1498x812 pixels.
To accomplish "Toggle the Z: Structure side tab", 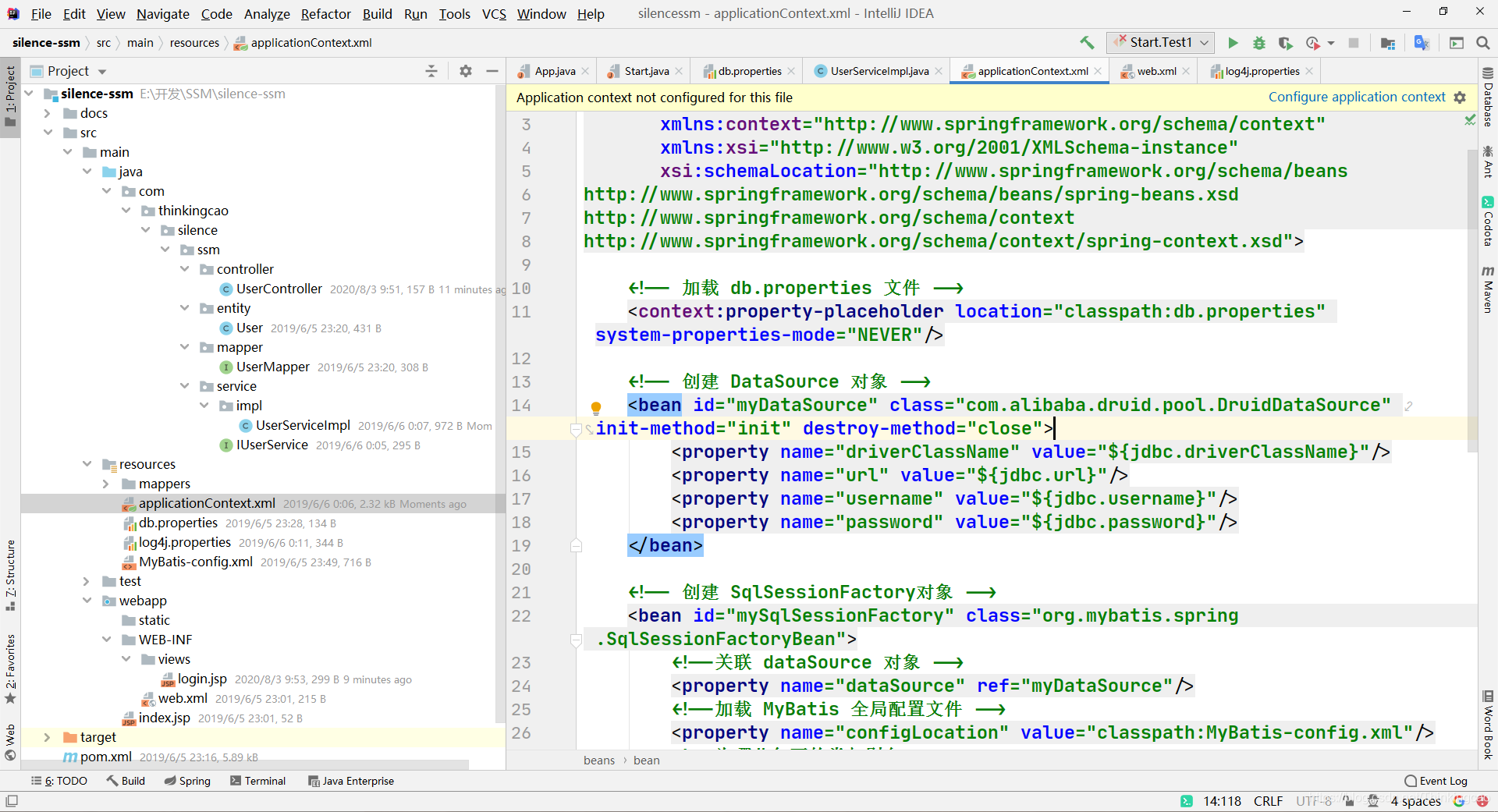I will pos(10,575).
